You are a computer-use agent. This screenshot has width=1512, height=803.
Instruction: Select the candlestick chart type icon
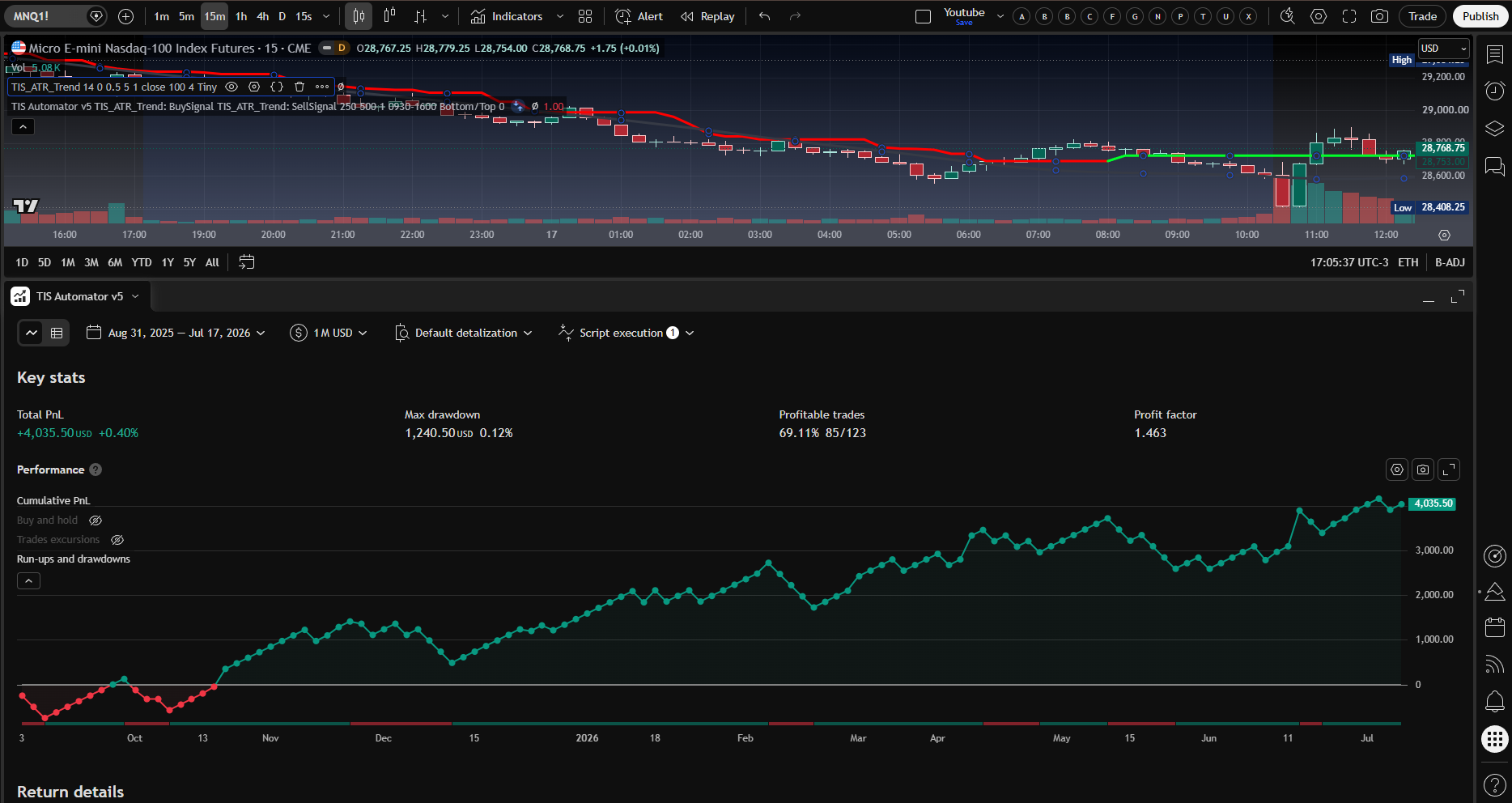pos(359,16)
